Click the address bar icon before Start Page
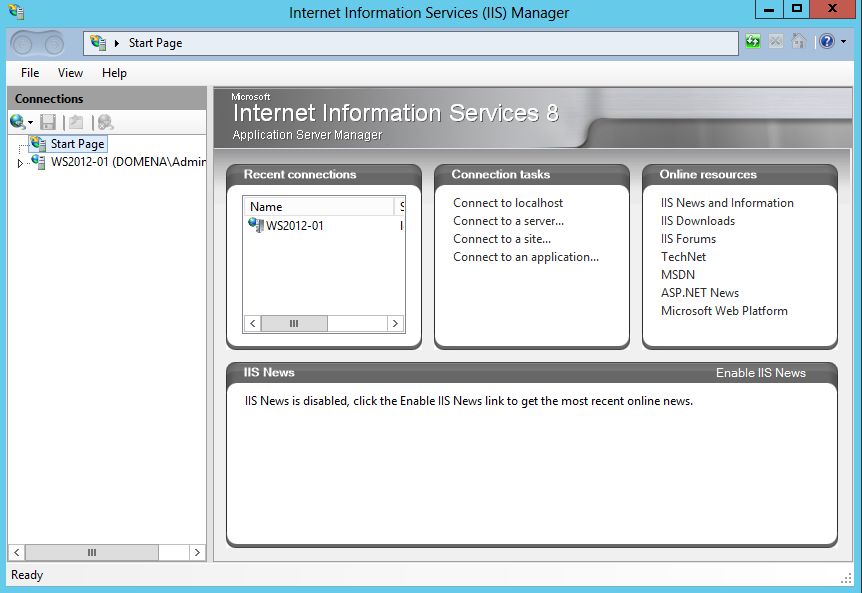 [98, 43]
